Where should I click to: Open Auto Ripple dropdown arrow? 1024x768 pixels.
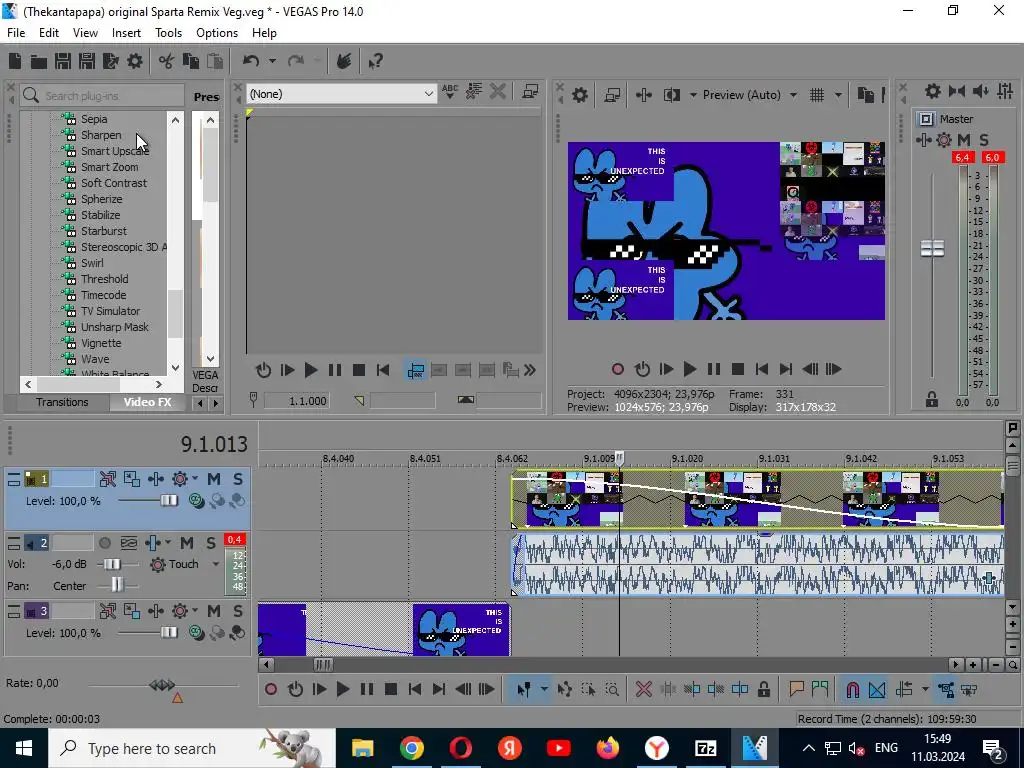coord(925,689)
